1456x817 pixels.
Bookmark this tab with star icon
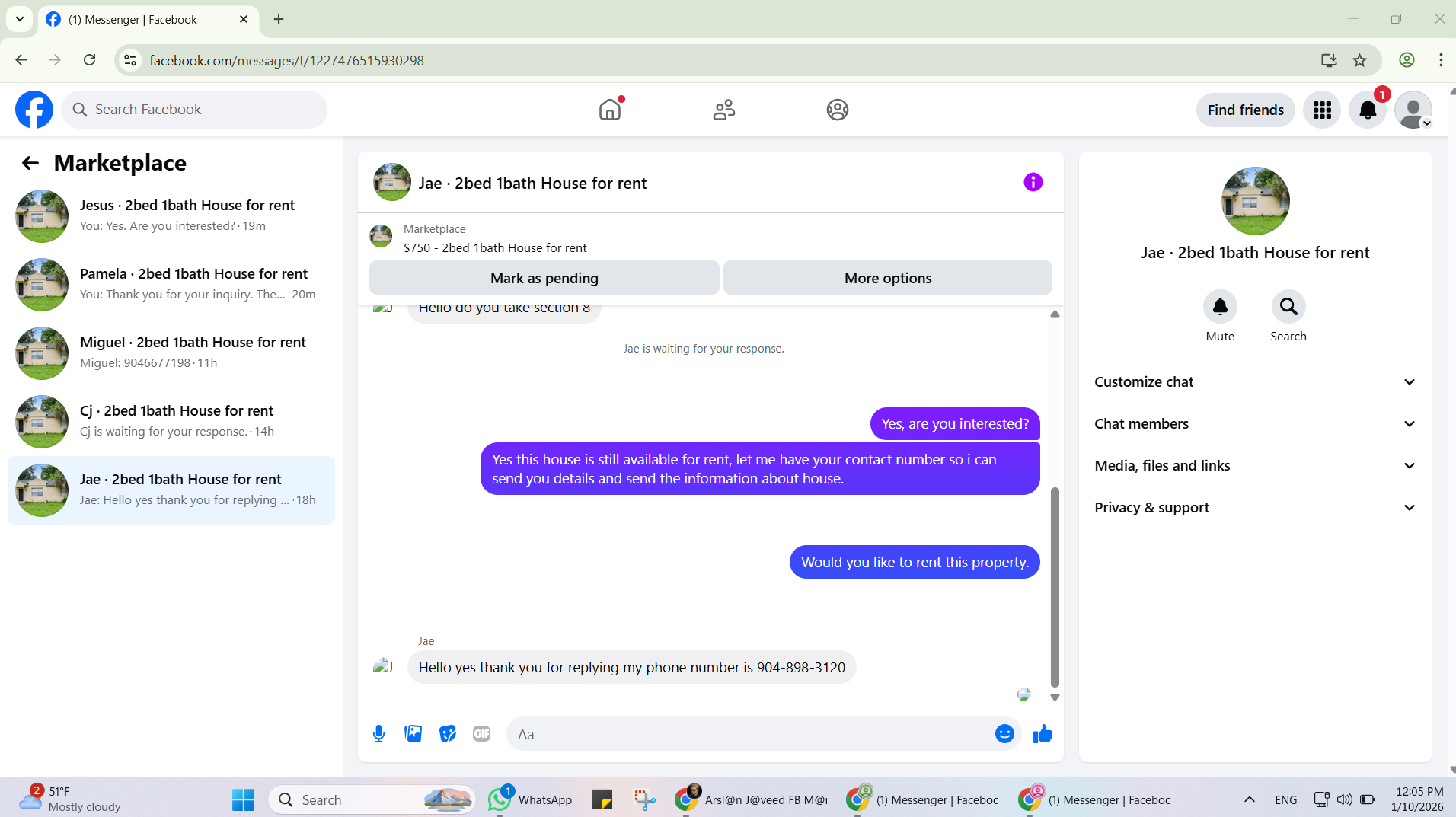click(1359, 60)
